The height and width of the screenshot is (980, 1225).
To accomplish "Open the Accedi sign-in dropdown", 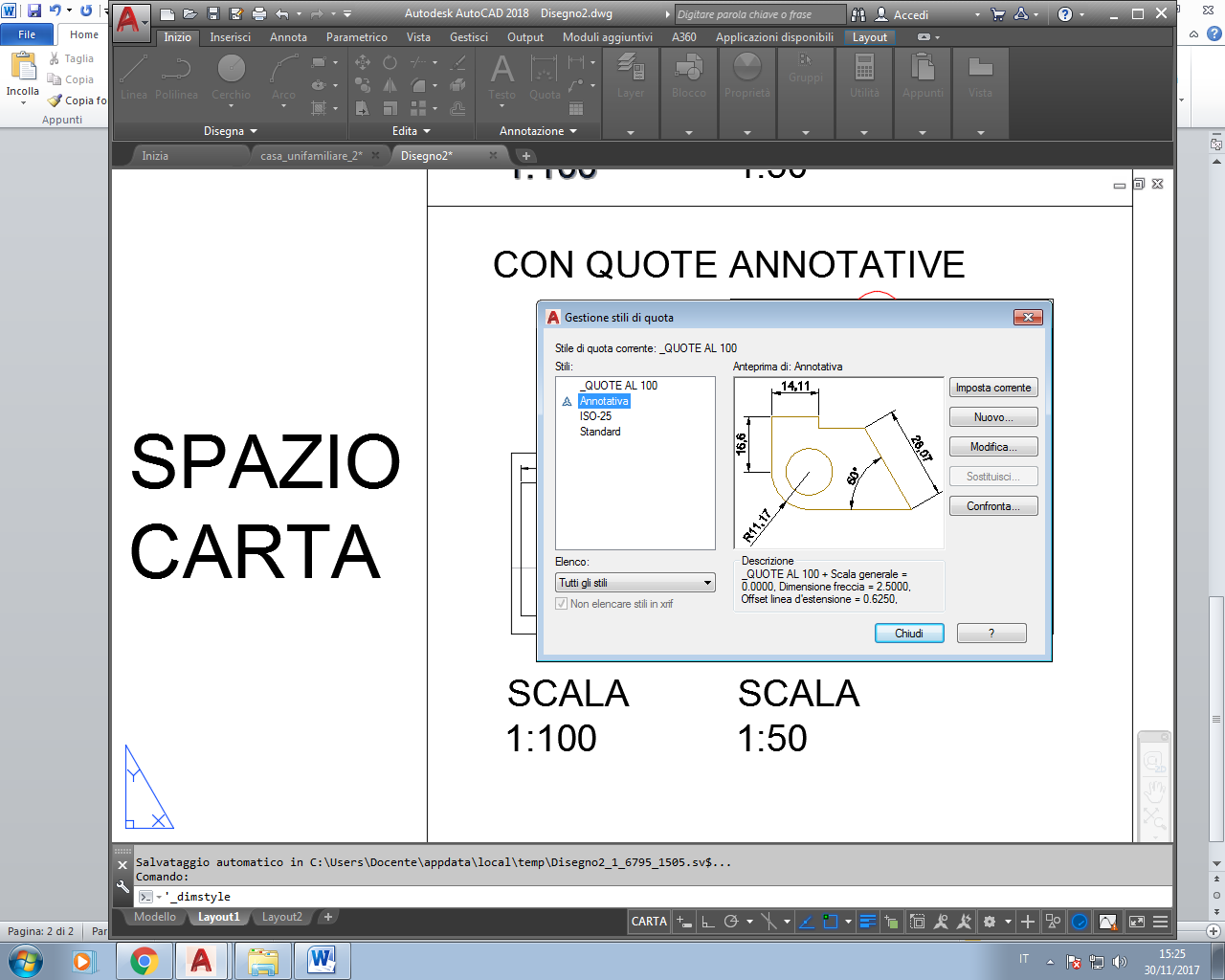I will [x=977, y=14].
